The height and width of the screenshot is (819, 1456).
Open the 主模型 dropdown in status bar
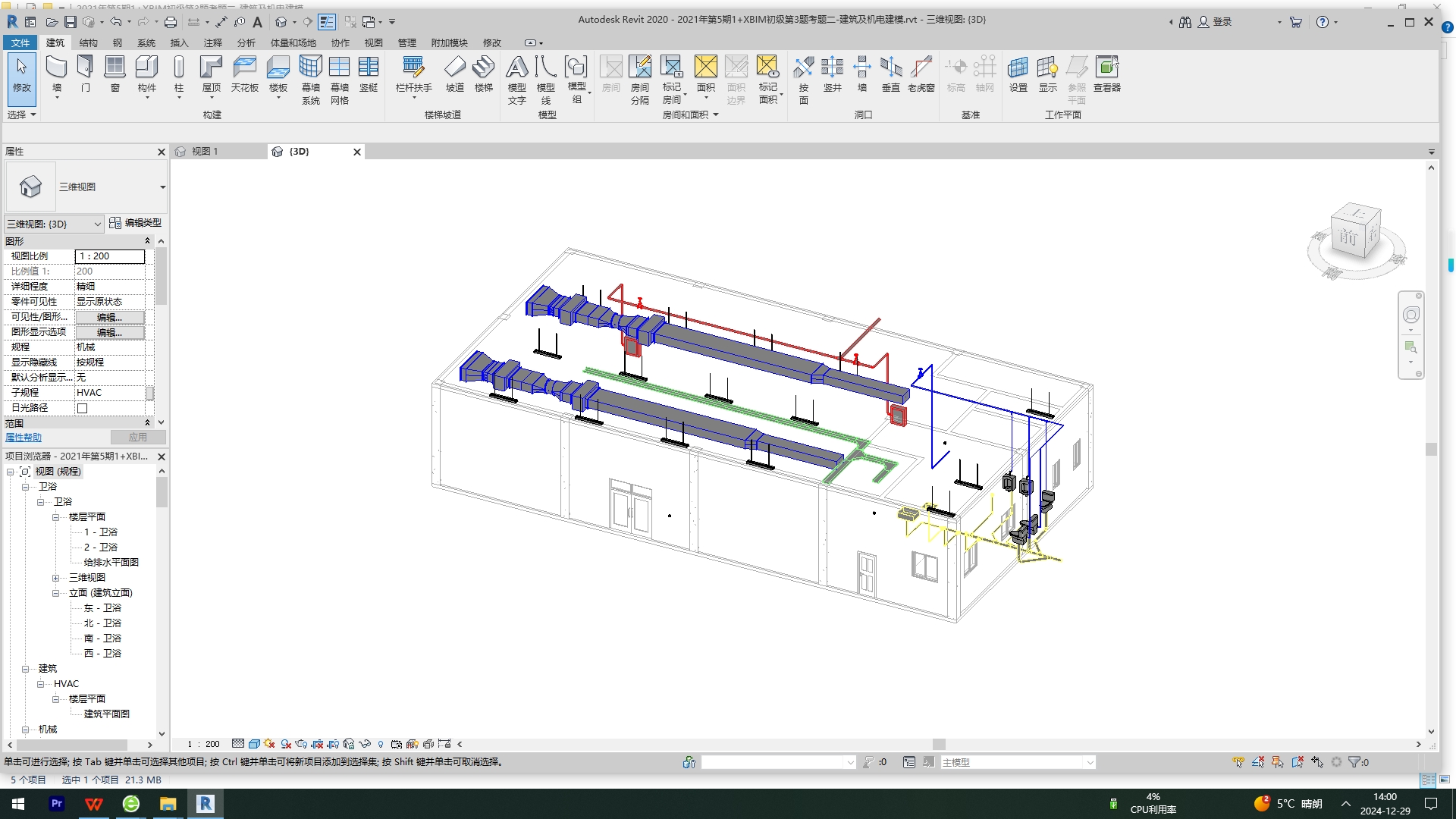(x=1018, y=762)
